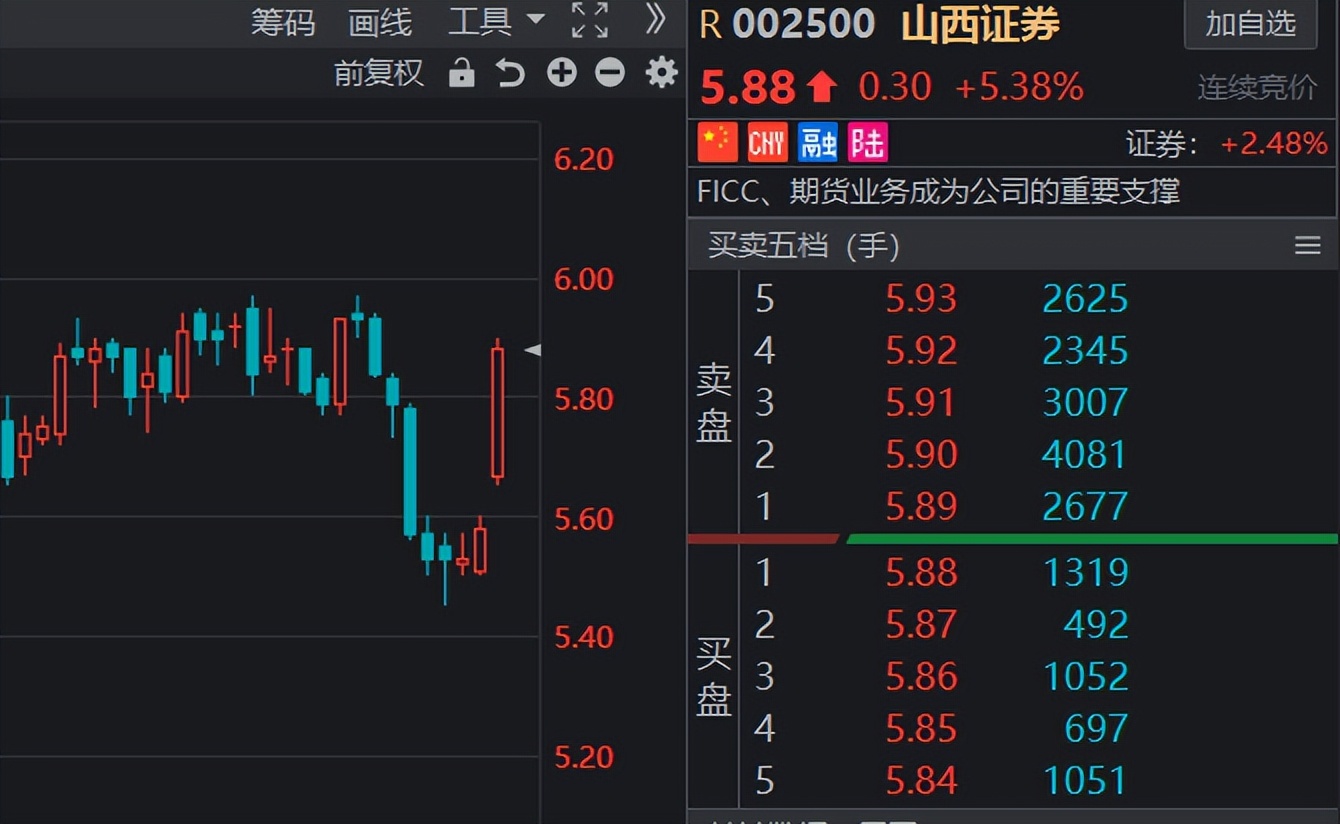Toggle 前复权 price adjustment mode
The width and height of the screenshot is (1340, 824).
point(380,72)
